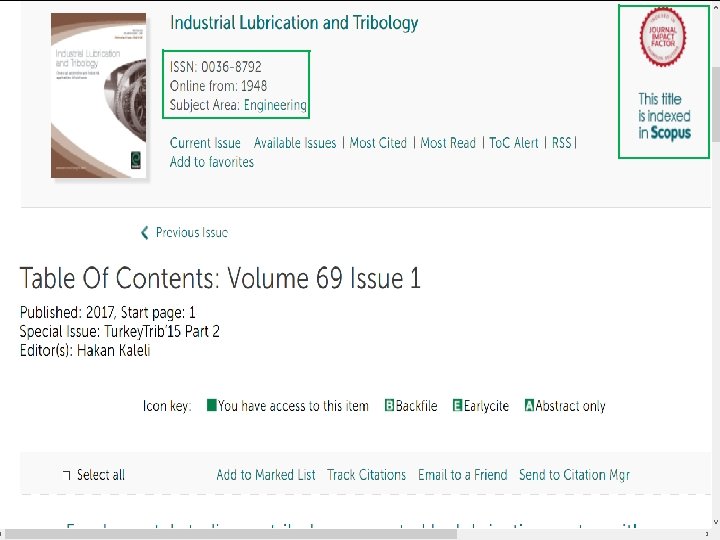
Task: View Most Read articles
Action: (448, 143)
